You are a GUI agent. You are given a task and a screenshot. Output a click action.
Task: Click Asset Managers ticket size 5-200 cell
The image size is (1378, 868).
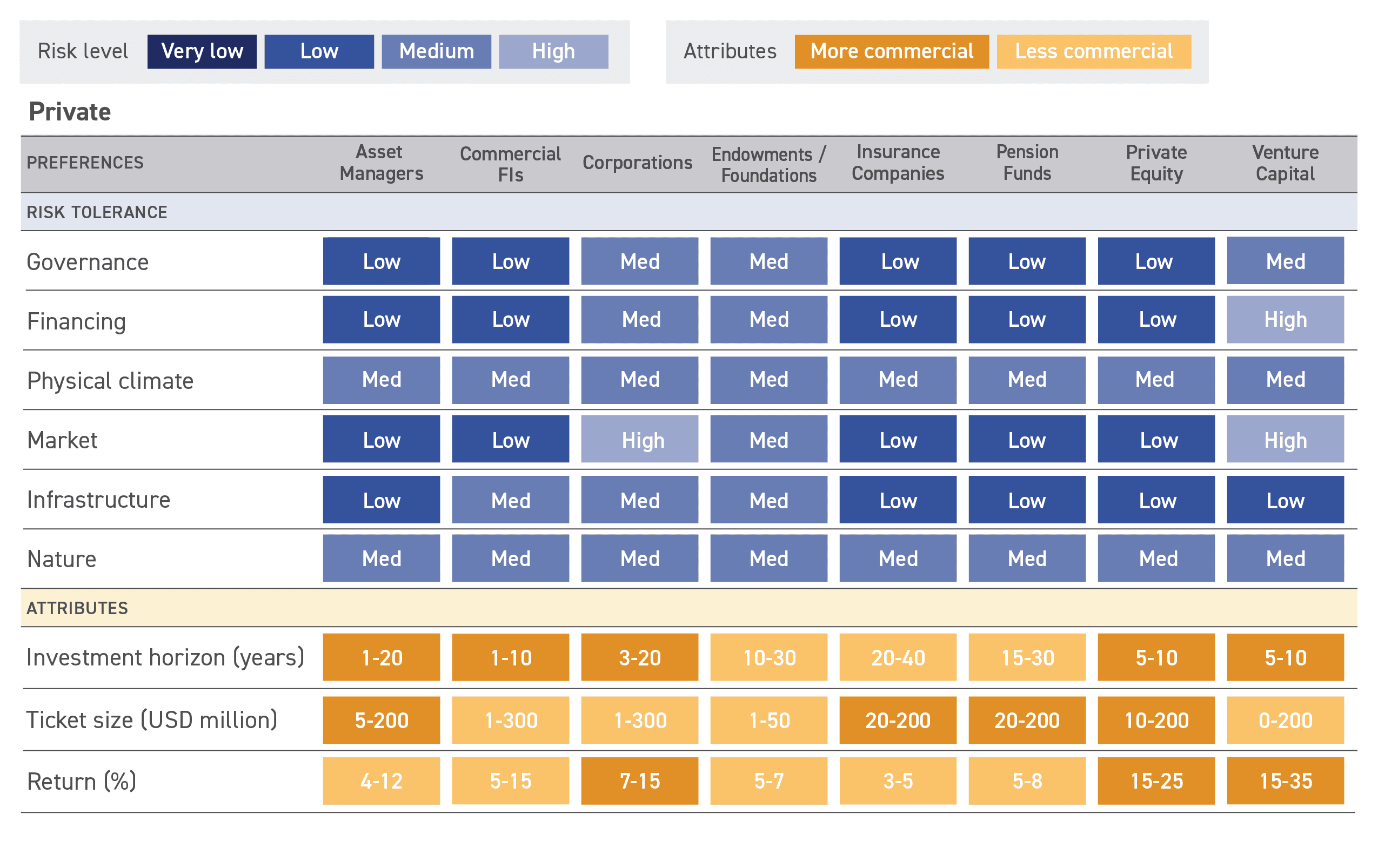[x=381, y=720]
